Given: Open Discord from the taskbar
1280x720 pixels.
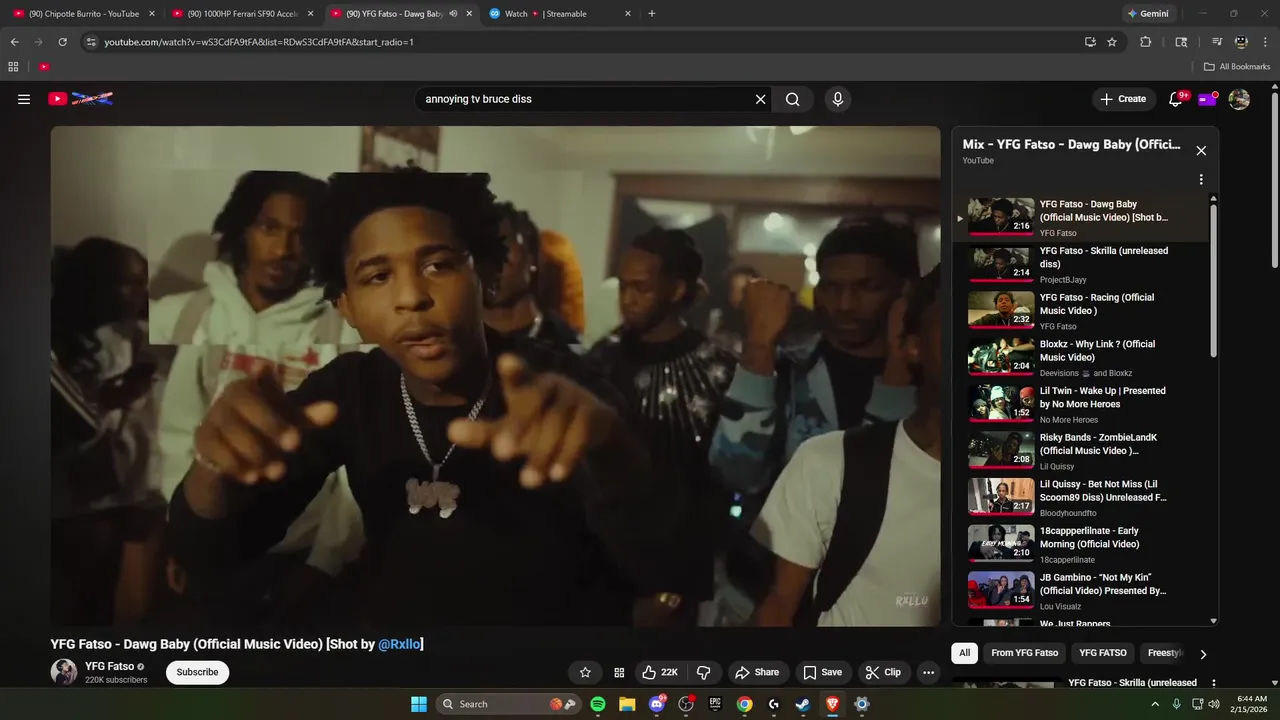Looking at the screenshot, I should tap(657, 704).
